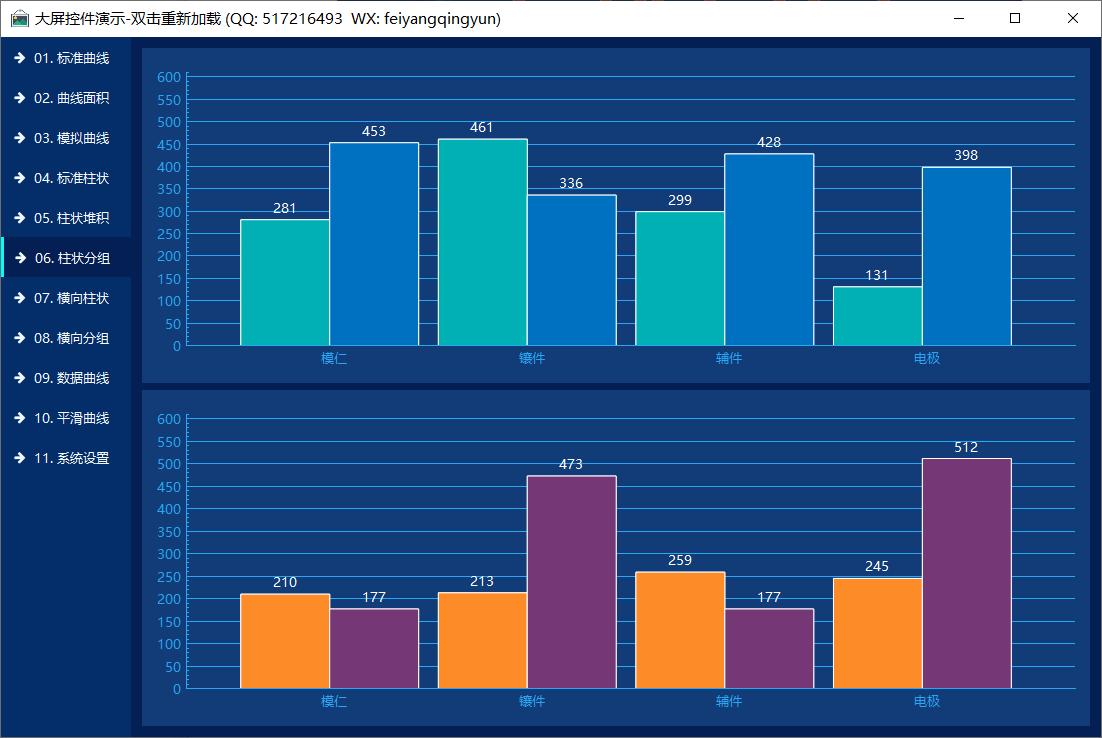Click the 电极 axis label in bottom chart
1102x738 pixels.
coord(927,701)
